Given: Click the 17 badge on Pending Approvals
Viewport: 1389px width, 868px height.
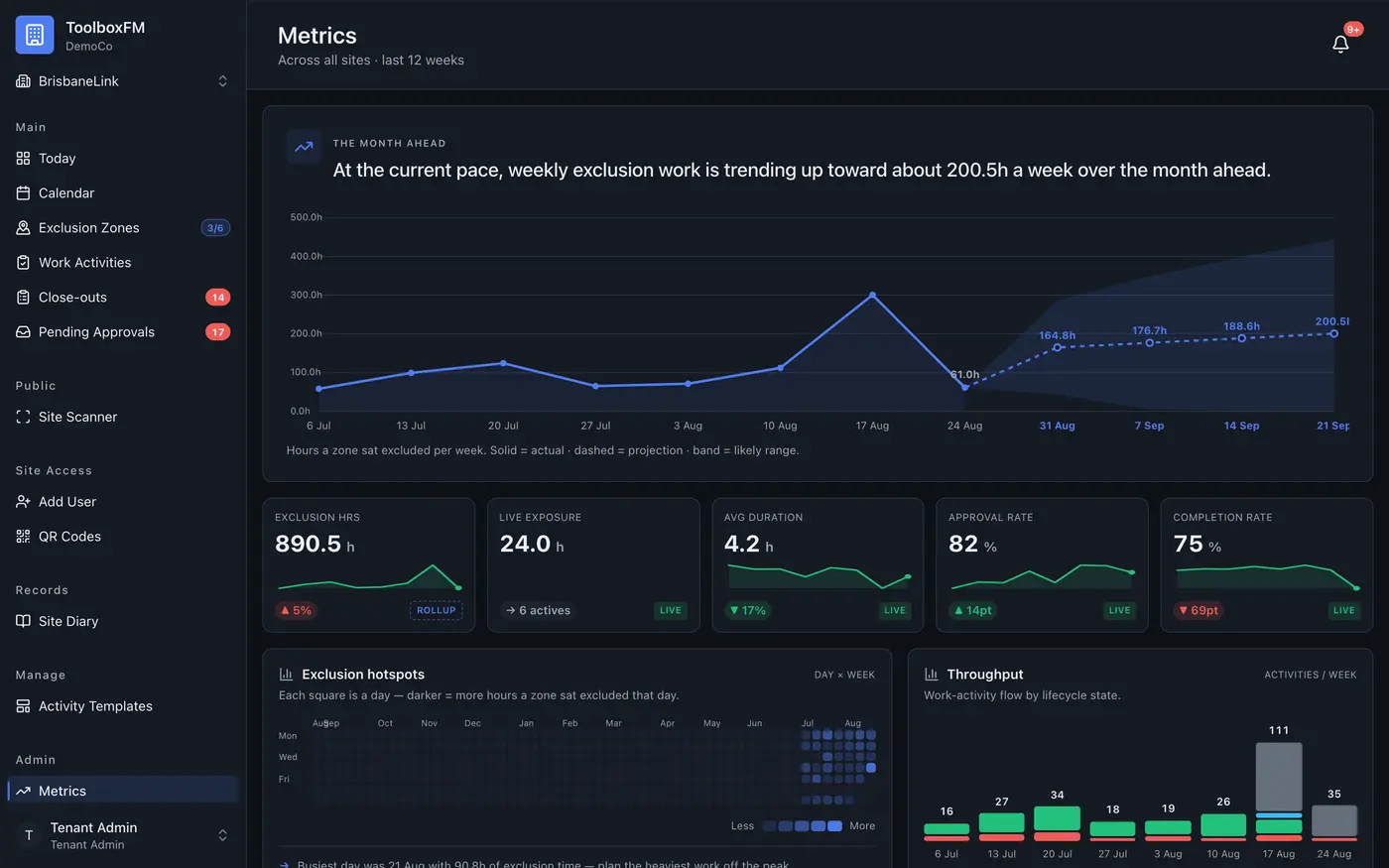Looking at the screenshot, I should [218, 332].
